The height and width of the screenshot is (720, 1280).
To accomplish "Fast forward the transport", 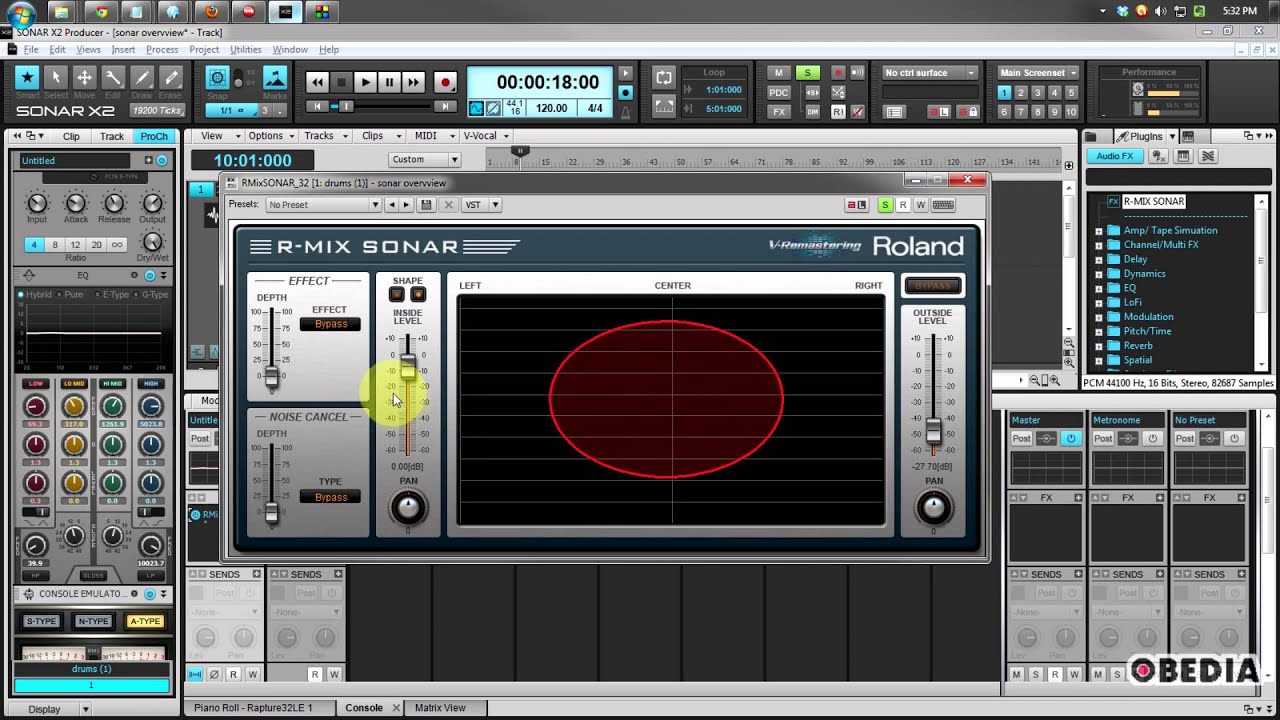I will coord(413,83).
